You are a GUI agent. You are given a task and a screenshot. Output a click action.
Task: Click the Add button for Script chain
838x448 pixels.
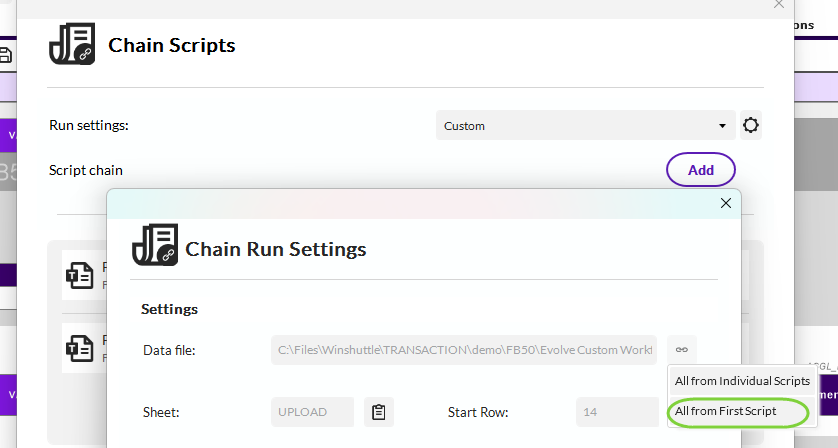pyautogui.click(x=701, y=170)
